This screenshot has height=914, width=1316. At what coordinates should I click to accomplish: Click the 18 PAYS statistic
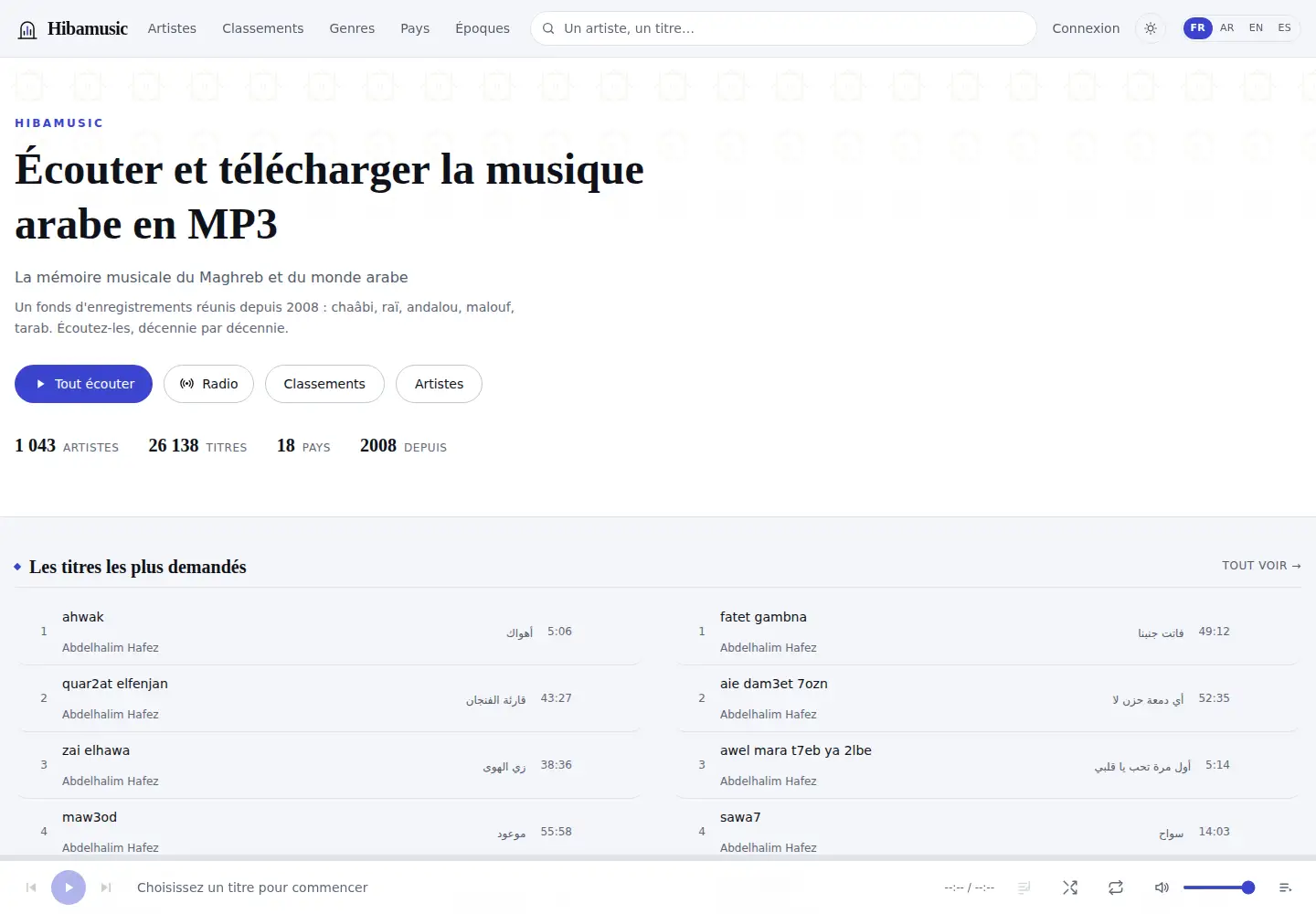click(303, 446)
